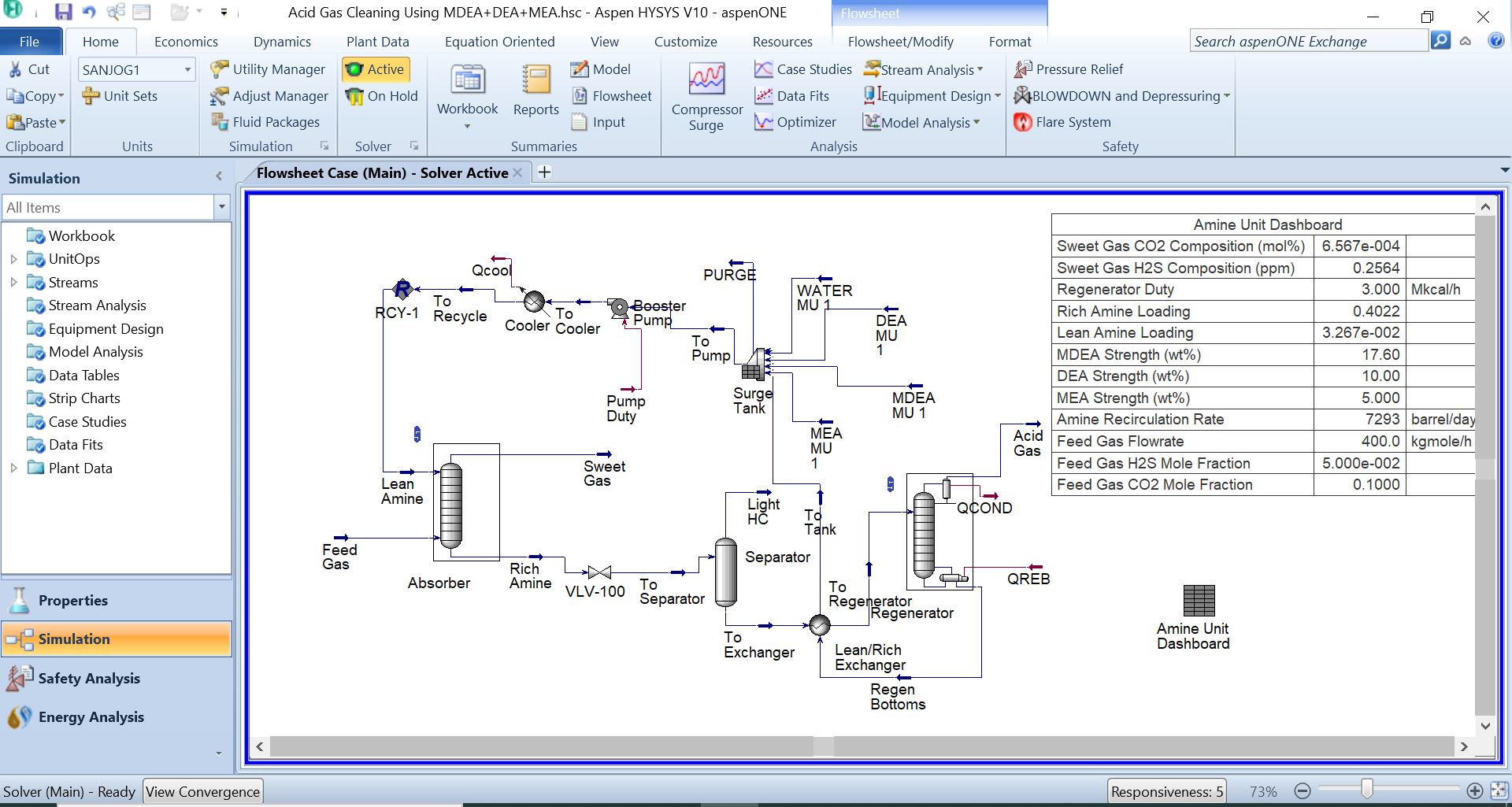Screen dimensions: 1512x807
Task: Open Input summary
Action: click(598, 122)
